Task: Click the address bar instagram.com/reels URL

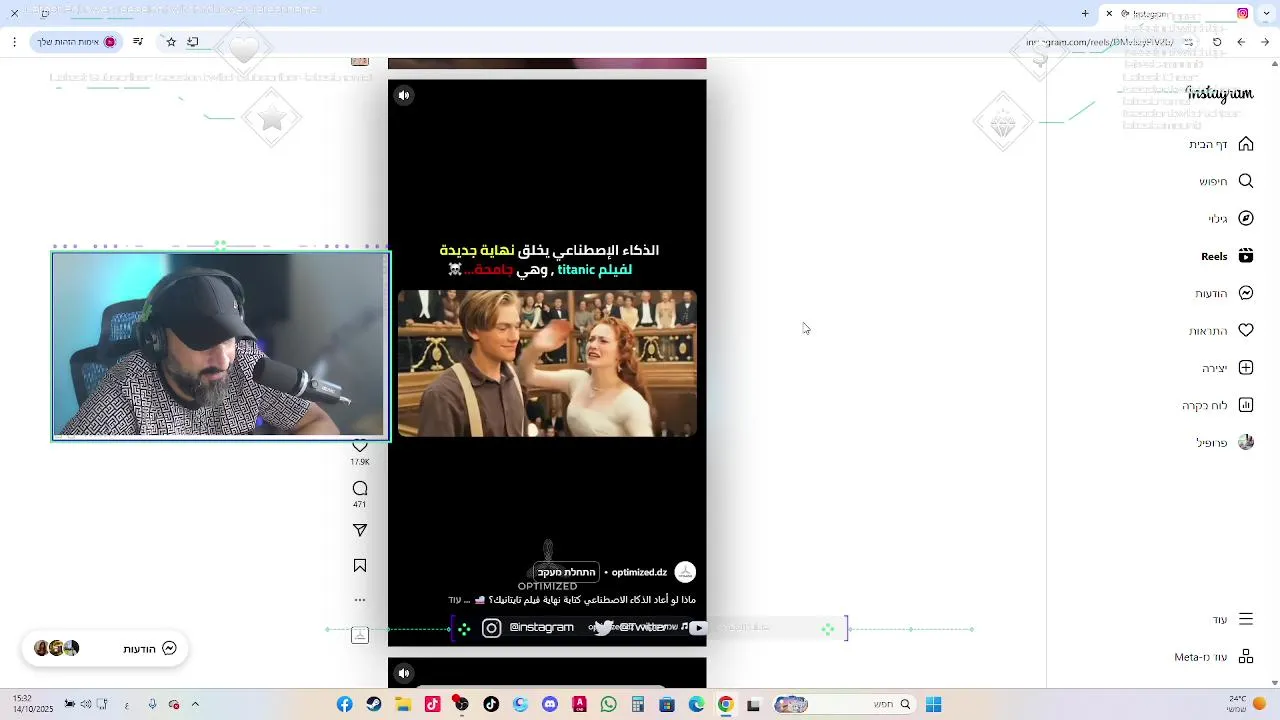Action: (1100, 42)
